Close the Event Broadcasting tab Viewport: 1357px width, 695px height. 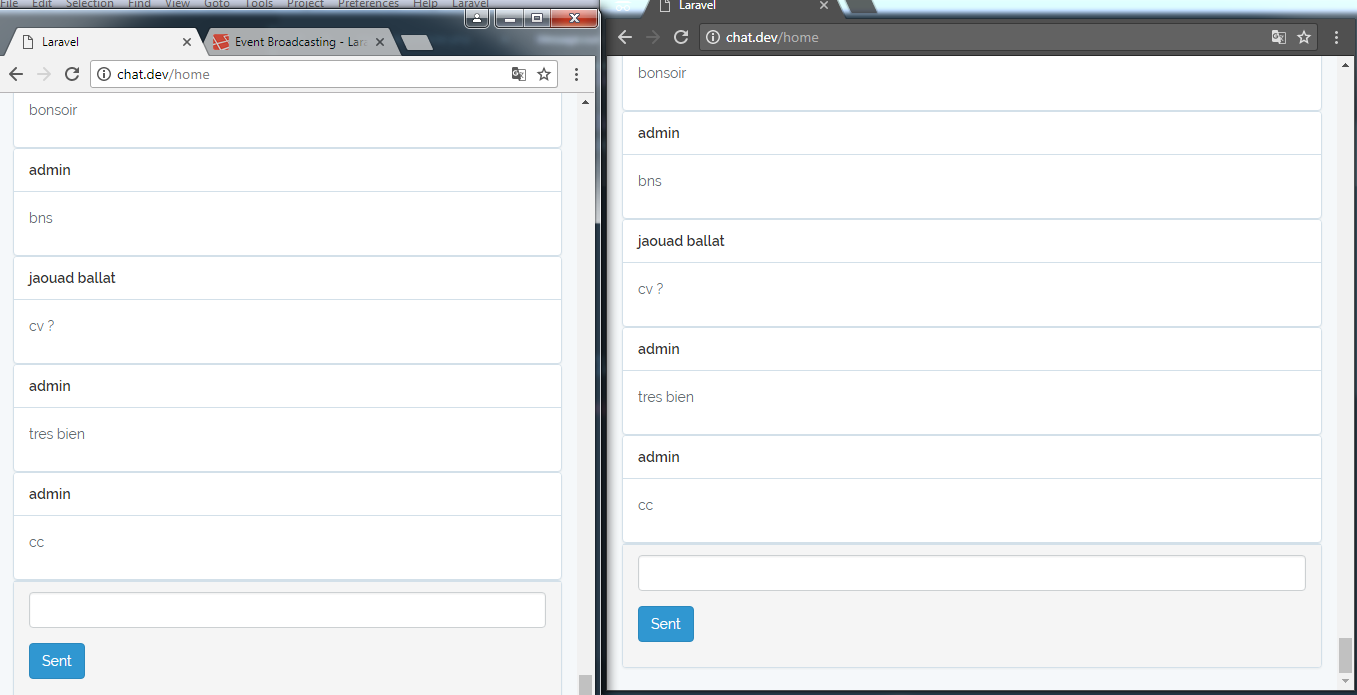(380, 42)
